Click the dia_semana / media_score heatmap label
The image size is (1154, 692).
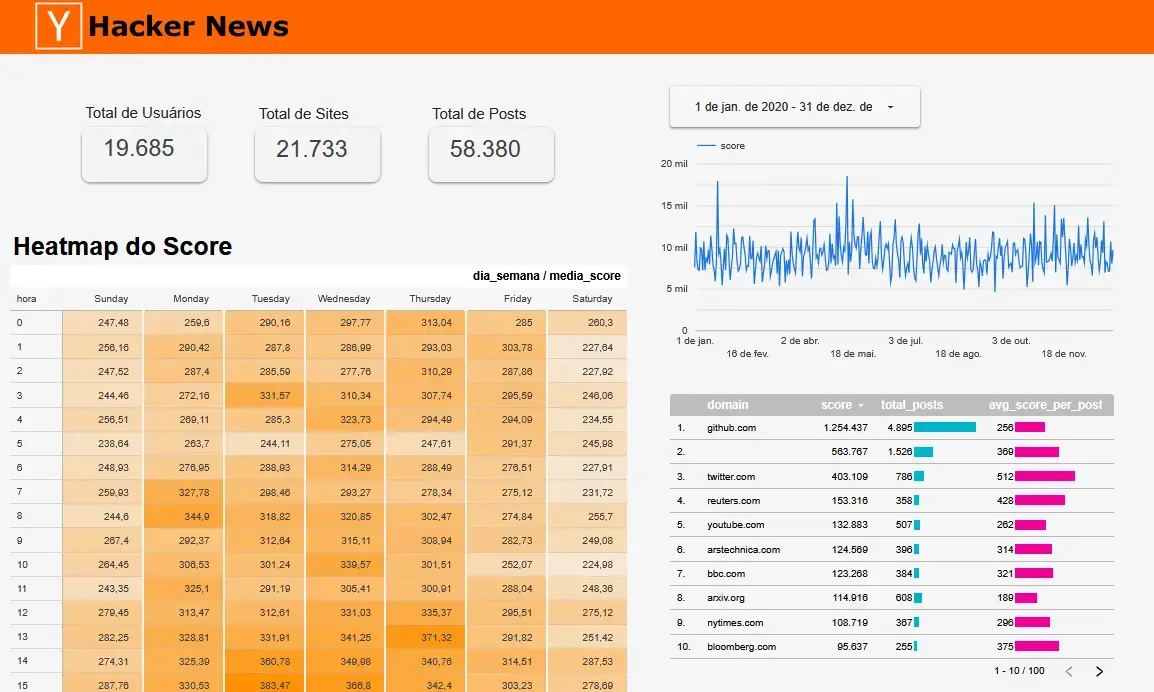pos(546,276)
